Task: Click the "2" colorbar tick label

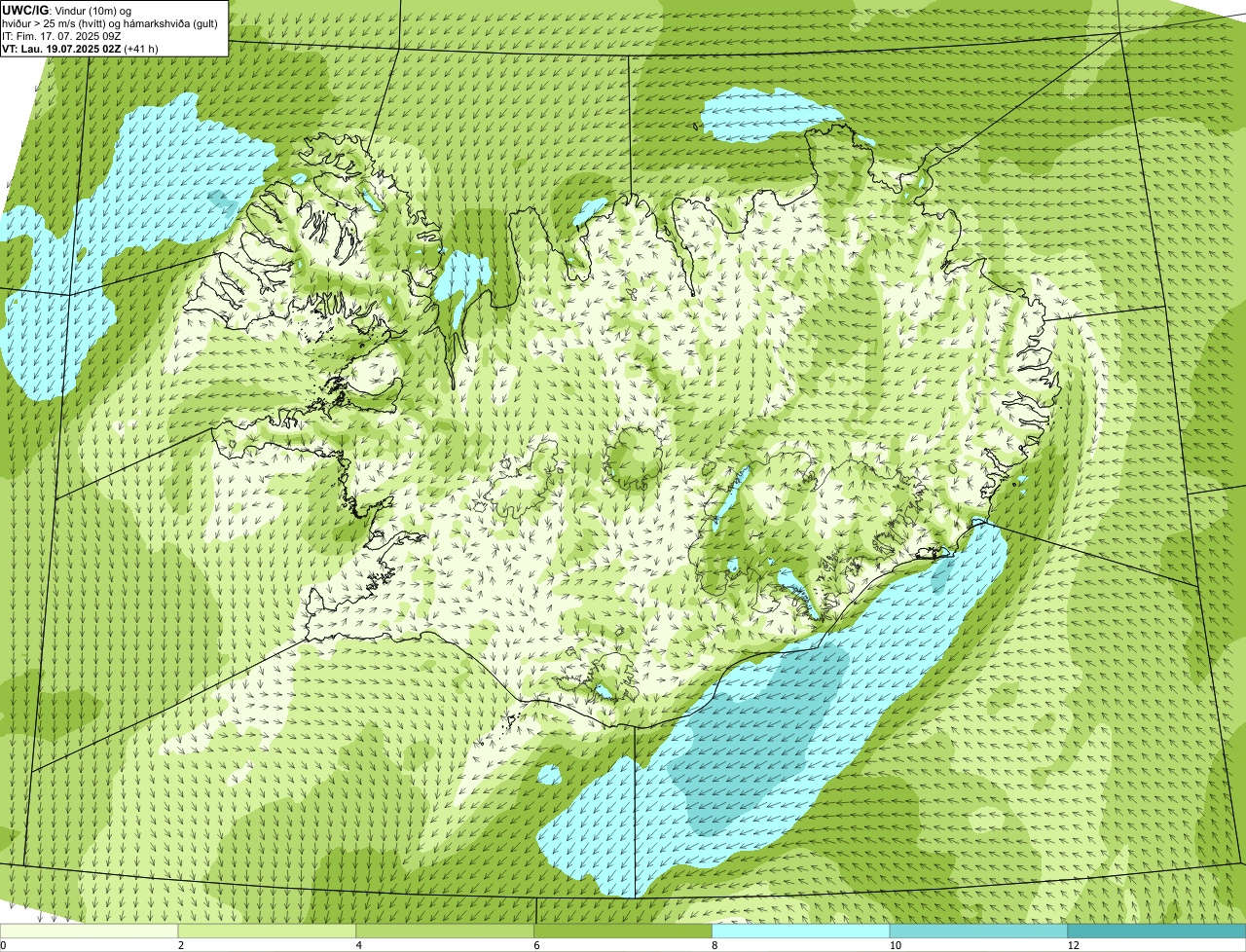Action: click(x=181, y=945)
